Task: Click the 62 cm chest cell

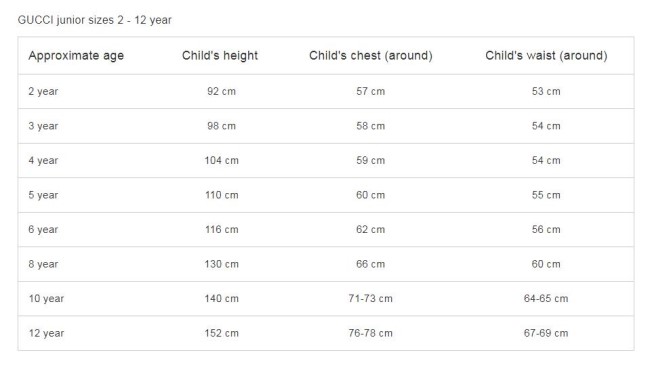Action: click(x=371, y=229)
